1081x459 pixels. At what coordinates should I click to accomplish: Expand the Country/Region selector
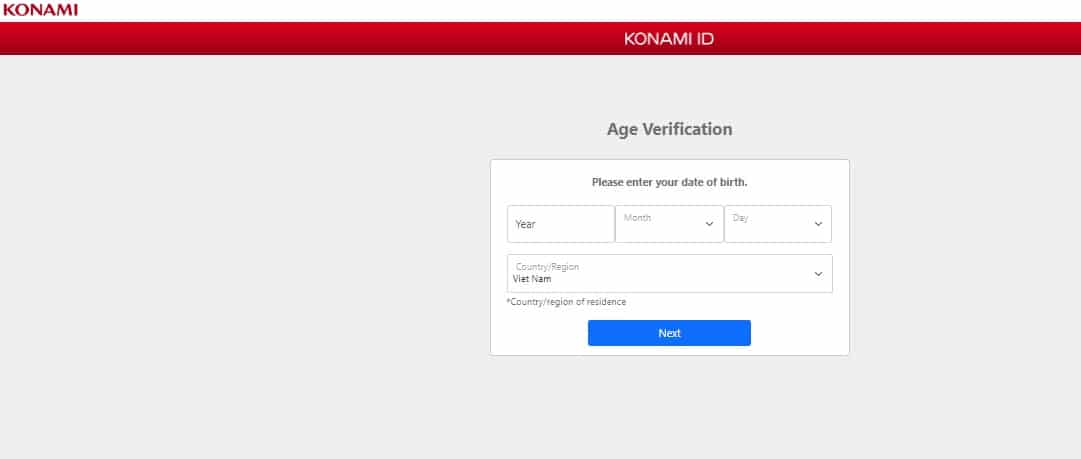click(669, 274)
